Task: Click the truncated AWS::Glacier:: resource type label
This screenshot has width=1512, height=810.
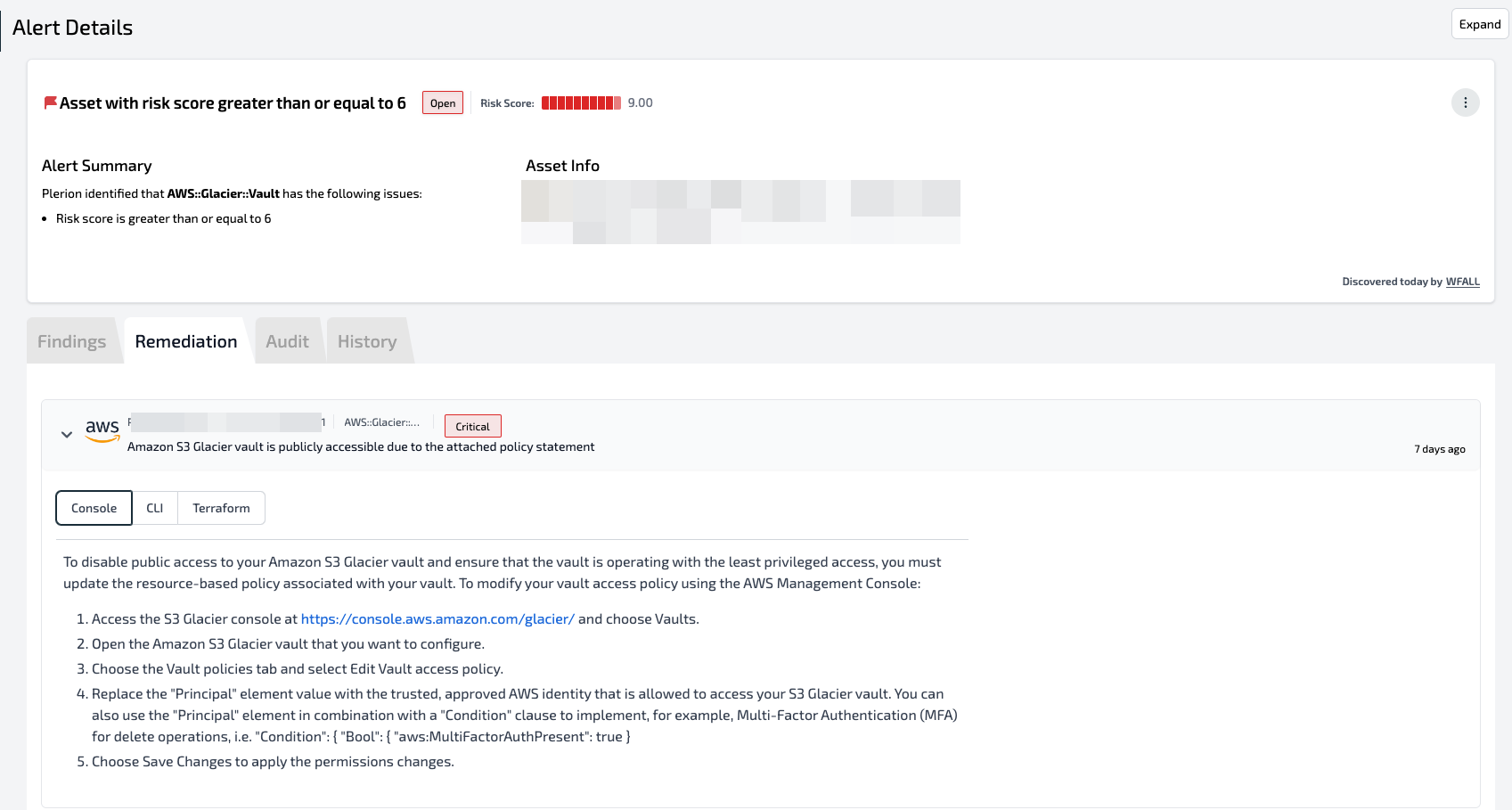Action: 382,422
